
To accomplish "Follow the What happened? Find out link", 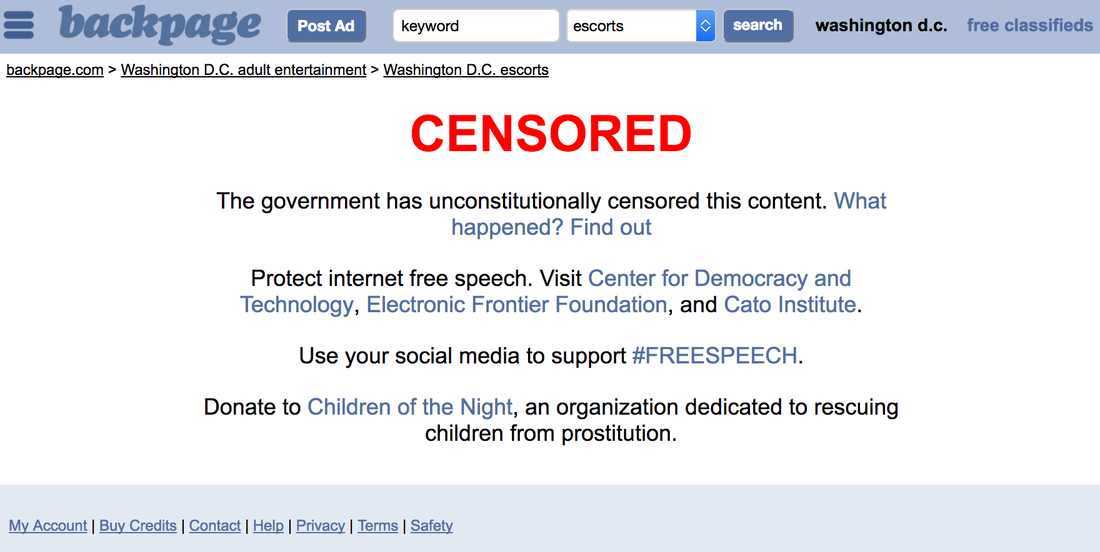I will point(669,214).
